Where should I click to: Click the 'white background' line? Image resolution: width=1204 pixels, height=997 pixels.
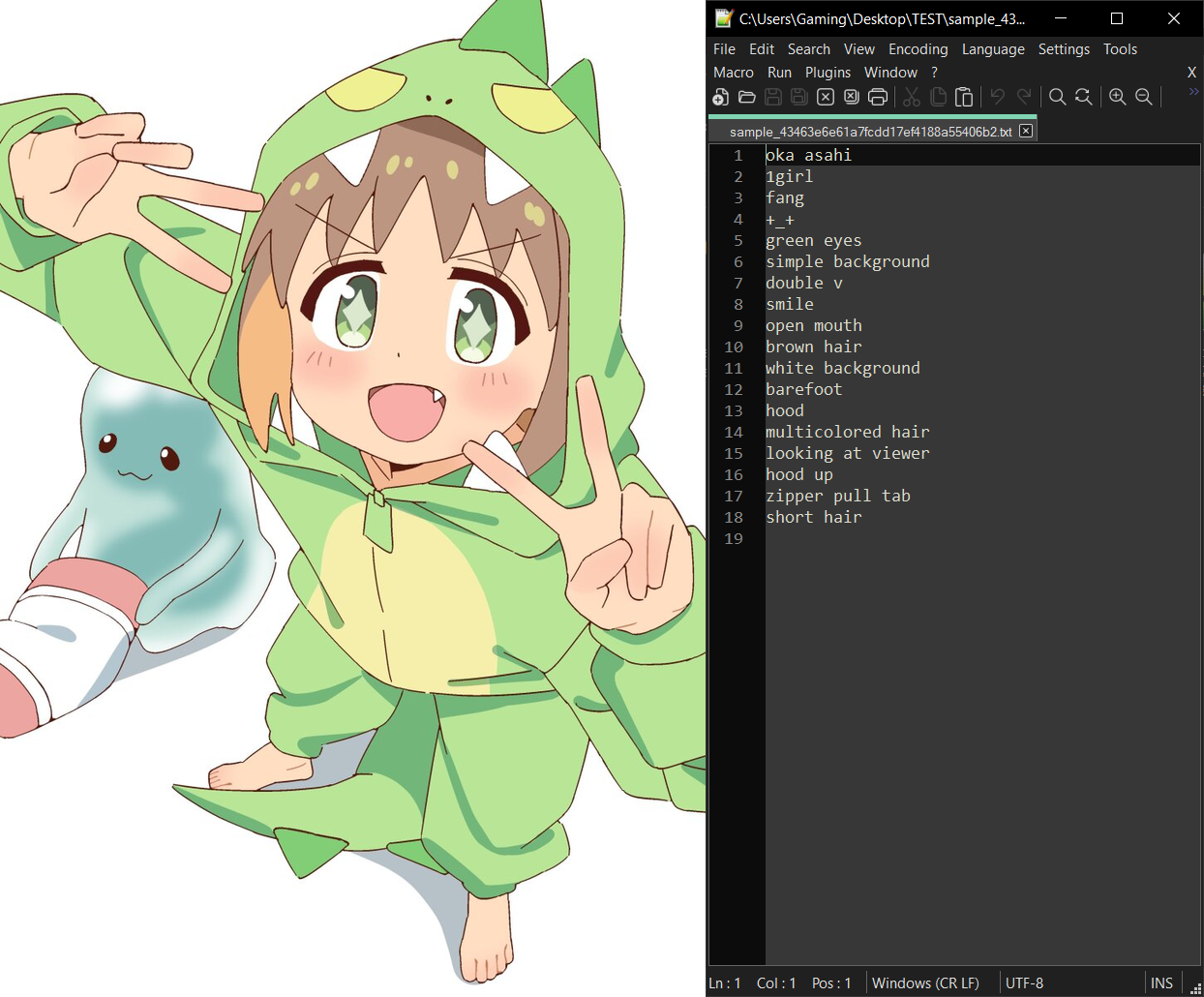843,368
